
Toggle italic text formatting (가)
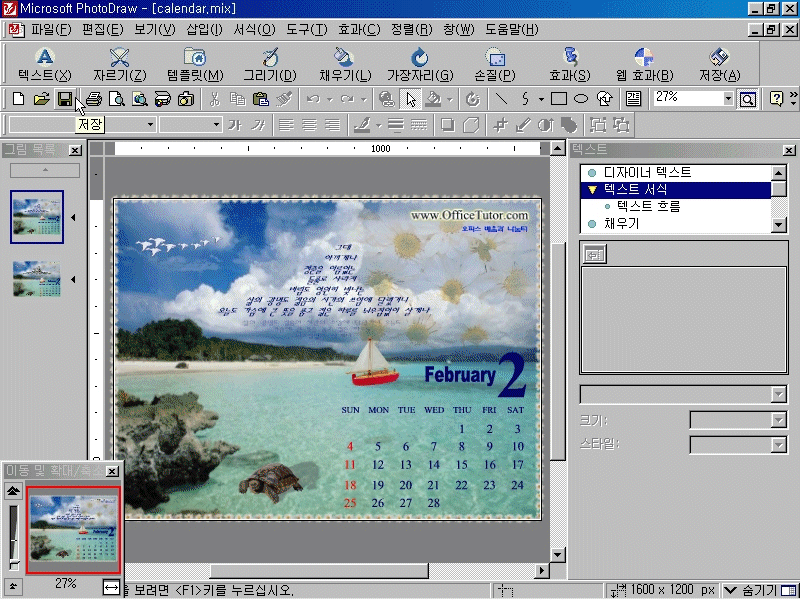pyautogui.click(x=258, y=124)
